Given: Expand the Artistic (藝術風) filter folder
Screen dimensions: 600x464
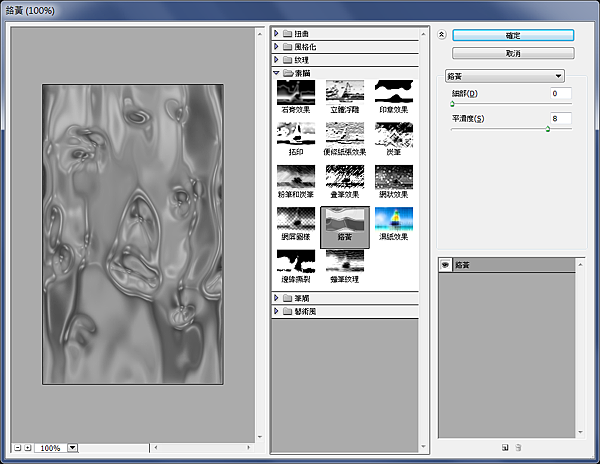Looking at the screenshot, I should pyautogui.click(x=276, y=311).
